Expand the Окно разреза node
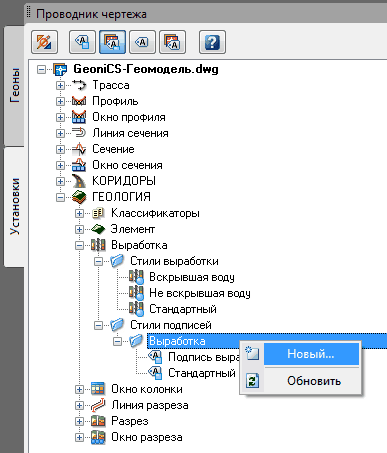Screen dimensions: 387x453 tap(79, 437)
